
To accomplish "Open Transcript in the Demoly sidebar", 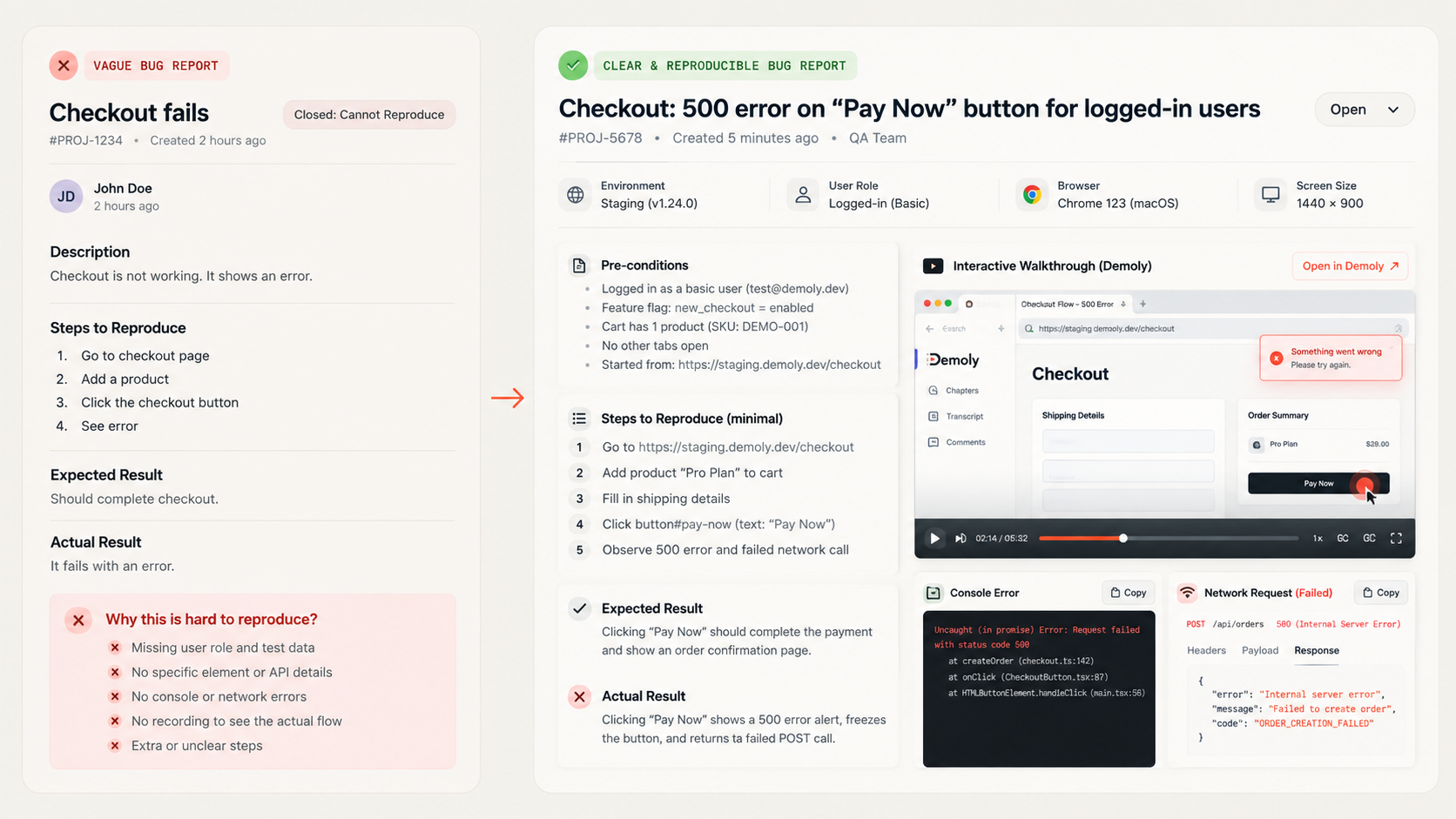I will pos(955,416).
